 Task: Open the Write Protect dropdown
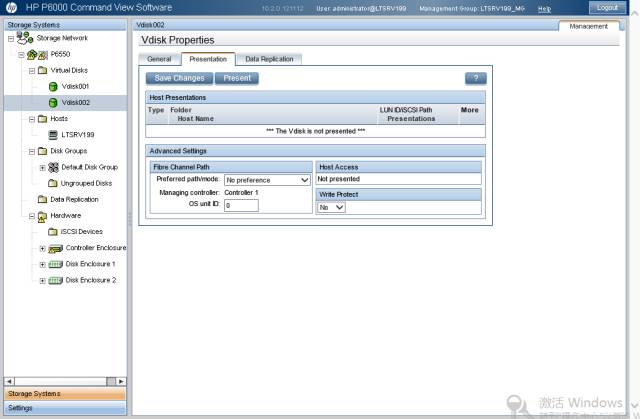pyautogui.click(x=331, y=207)
